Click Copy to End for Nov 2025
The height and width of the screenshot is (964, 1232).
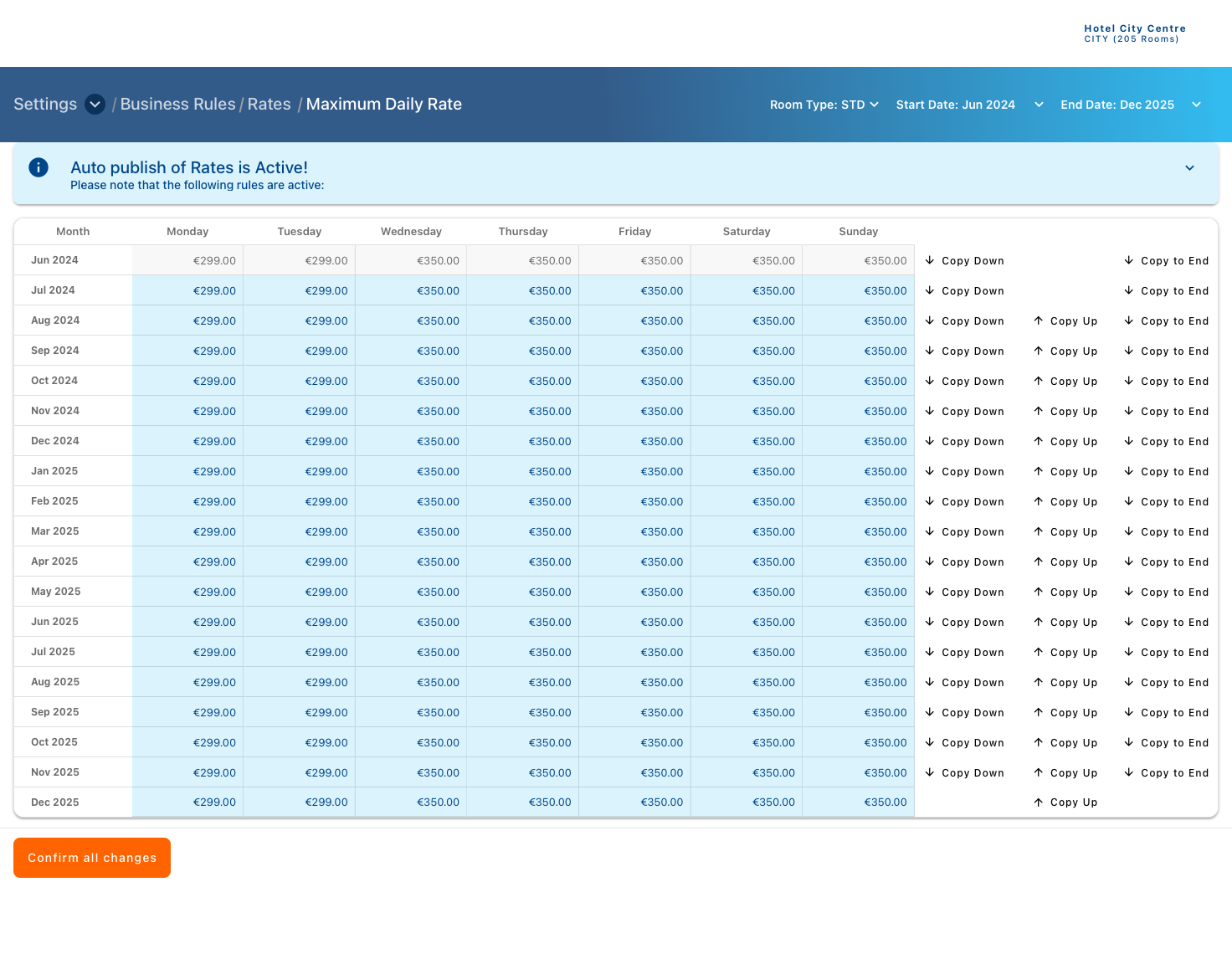tap(1166, 773)
